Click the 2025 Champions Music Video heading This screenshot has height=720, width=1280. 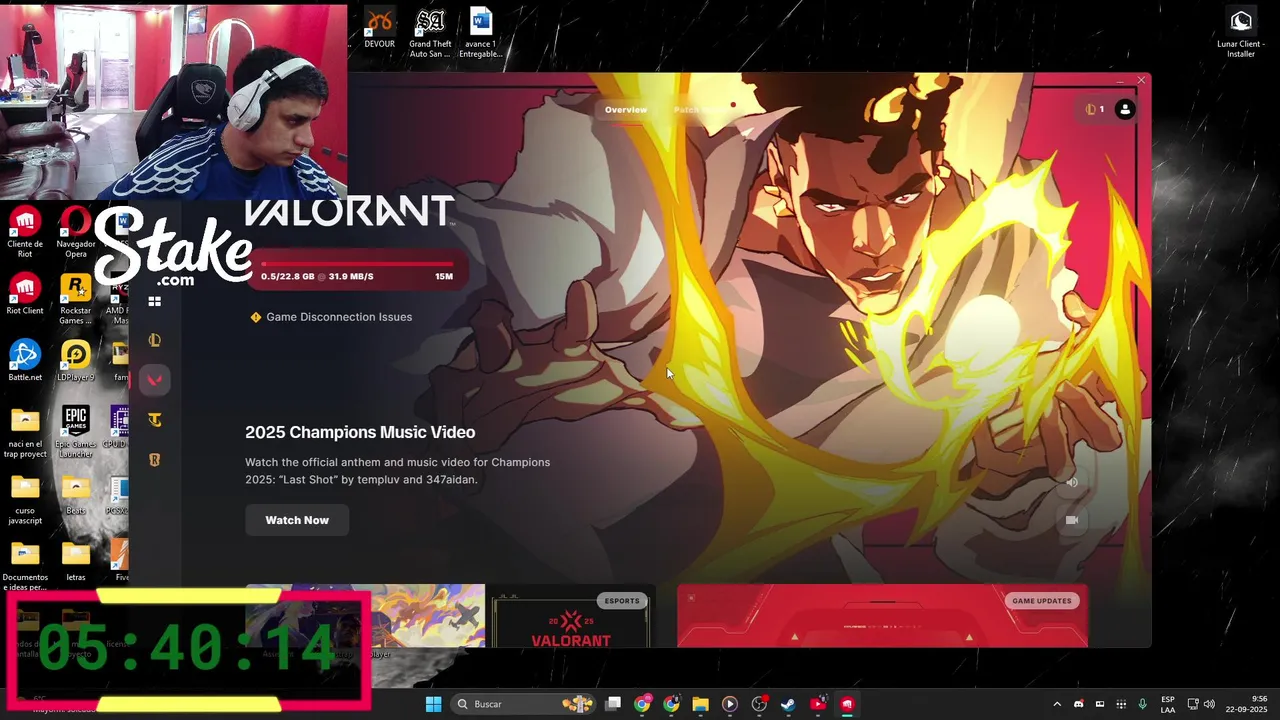360,432
